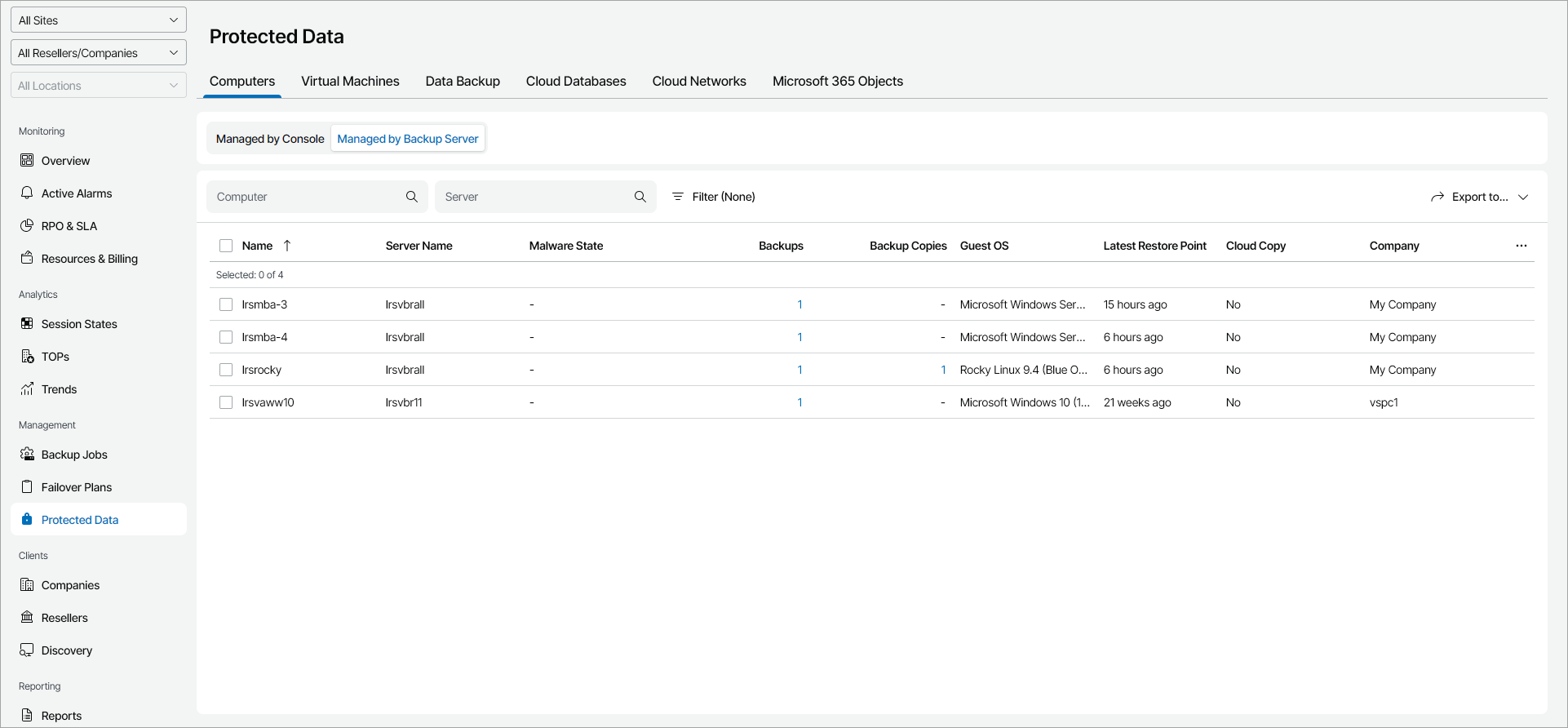
Task: Open the Overview dashboard icon
Action: [x=27, y=160]
